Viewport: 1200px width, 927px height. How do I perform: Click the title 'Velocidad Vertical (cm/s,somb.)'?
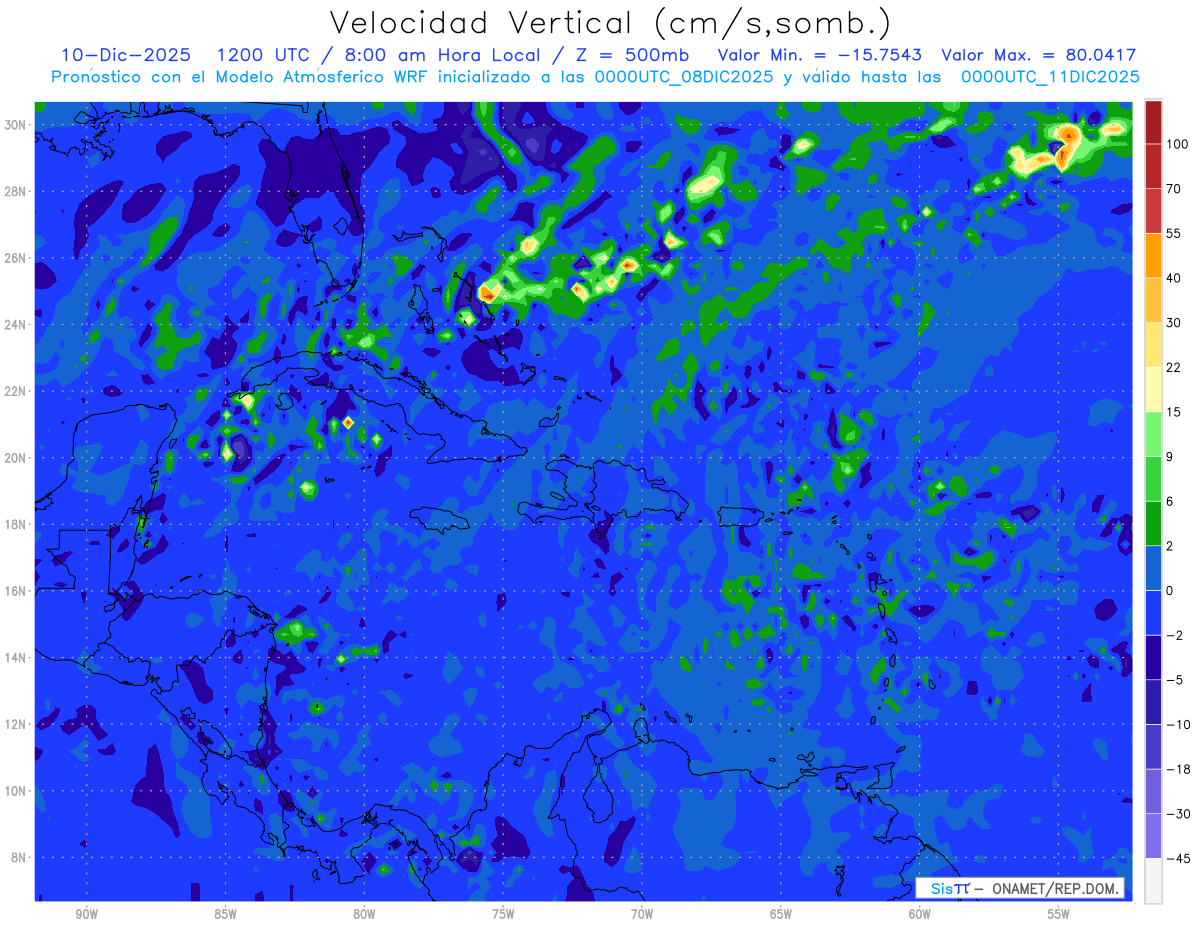click(x=610, y=24)
